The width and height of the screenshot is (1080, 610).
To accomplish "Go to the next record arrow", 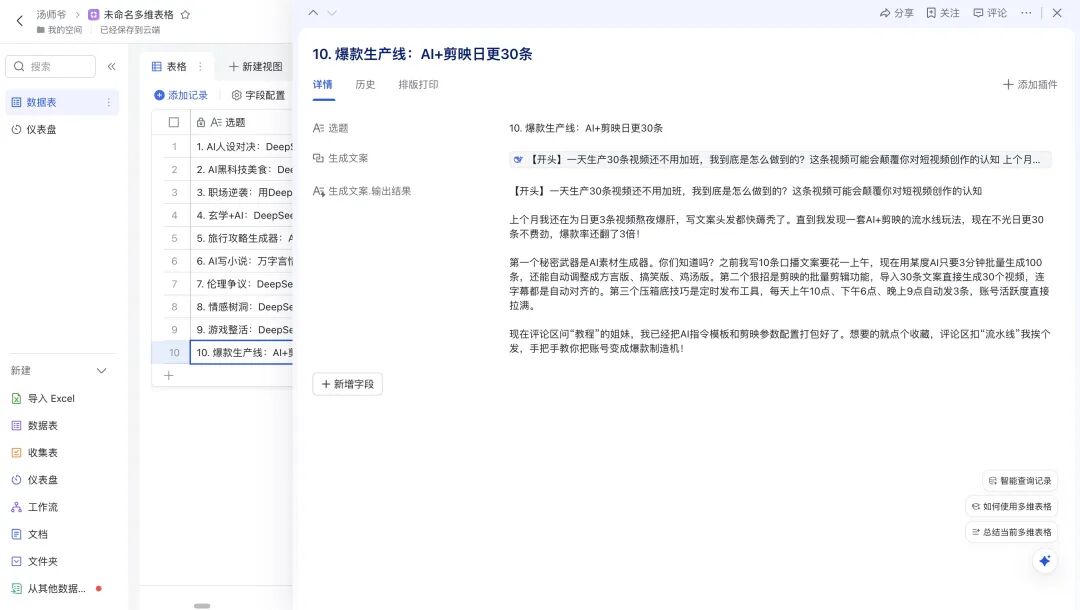I will pyautogui.click(x=332, y=13).
